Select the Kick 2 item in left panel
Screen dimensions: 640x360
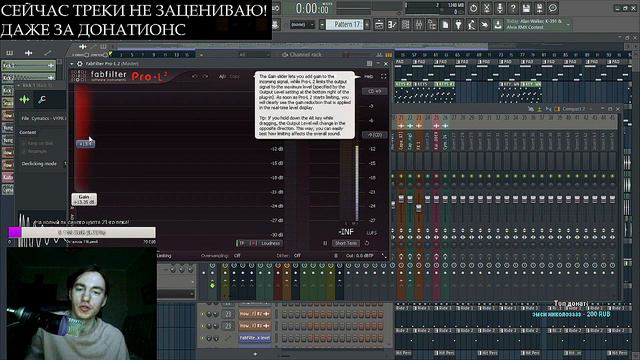click(29, 77)
